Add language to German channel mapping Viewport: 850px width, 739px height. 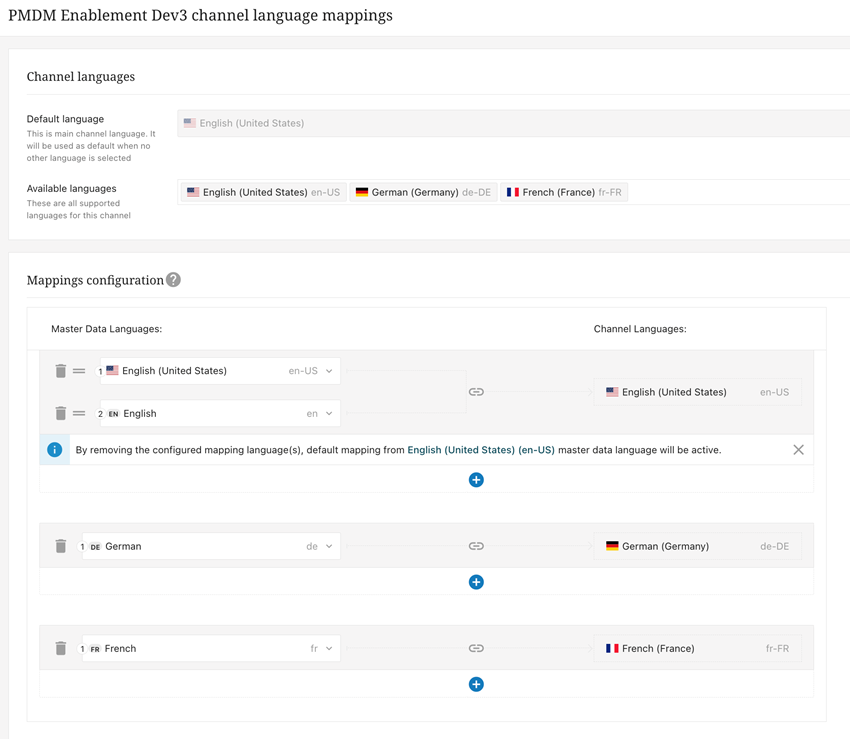476,582
